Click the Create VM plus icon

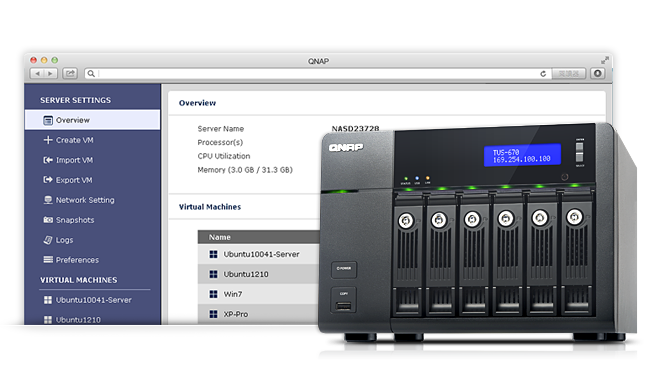pyautogui.click(x=48, y=140)
